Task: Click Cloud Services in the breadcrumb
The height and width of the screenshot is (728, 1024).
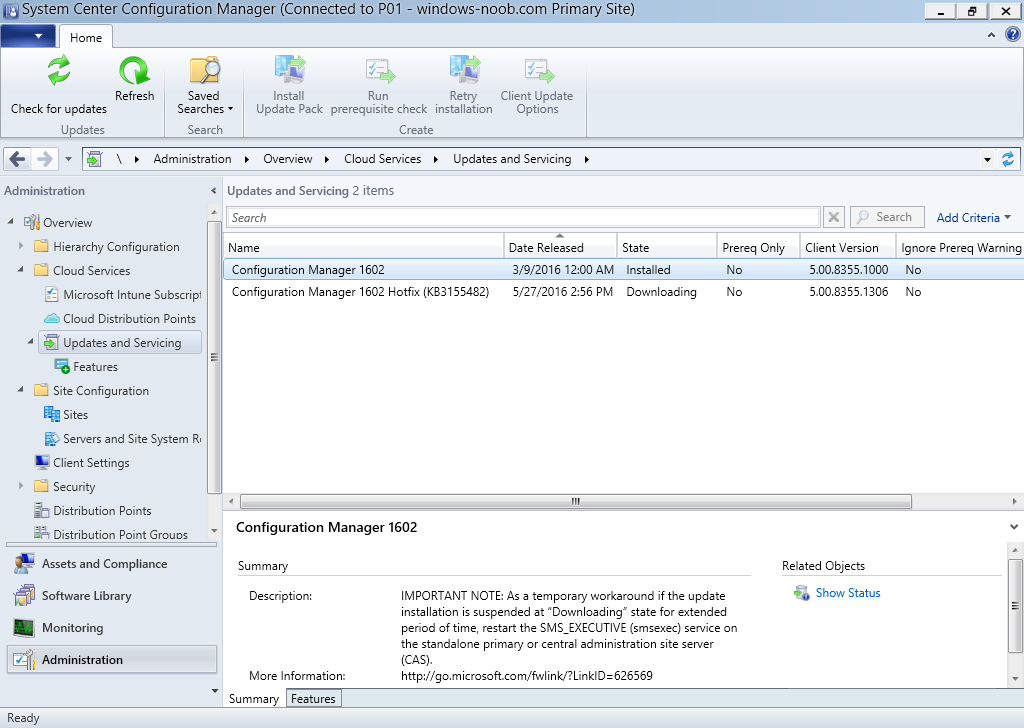Action: pyautogui.click(x=383, y=159)
